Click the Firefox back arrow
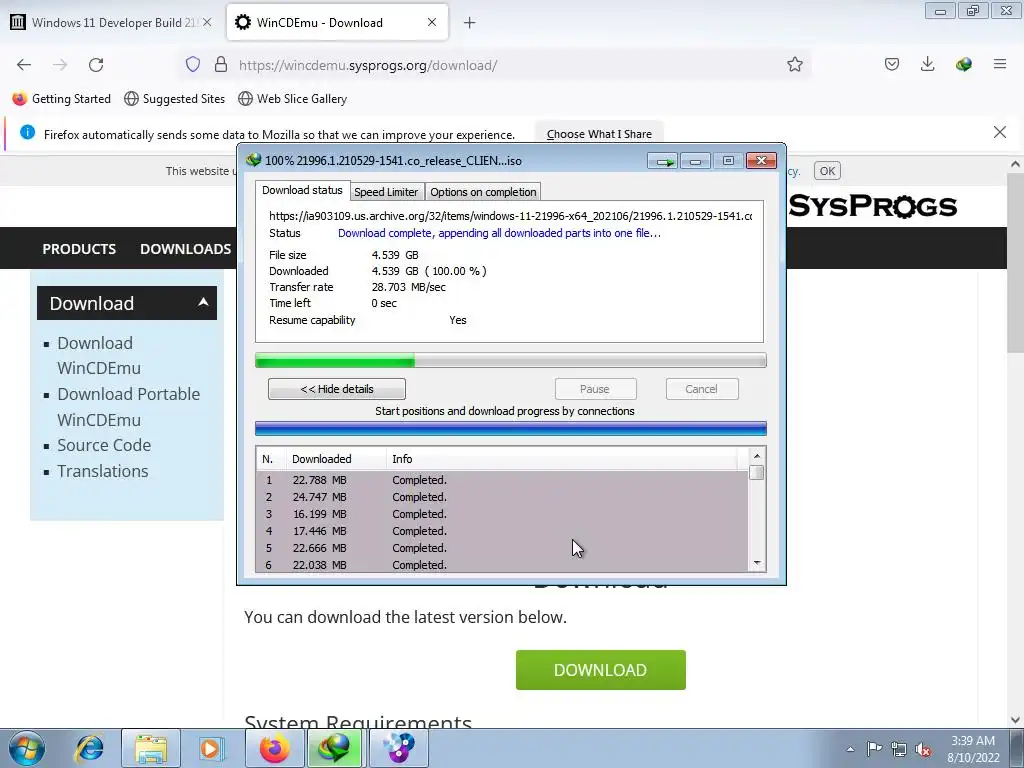Screen dimensions: 1024x768 click(24, 65)
